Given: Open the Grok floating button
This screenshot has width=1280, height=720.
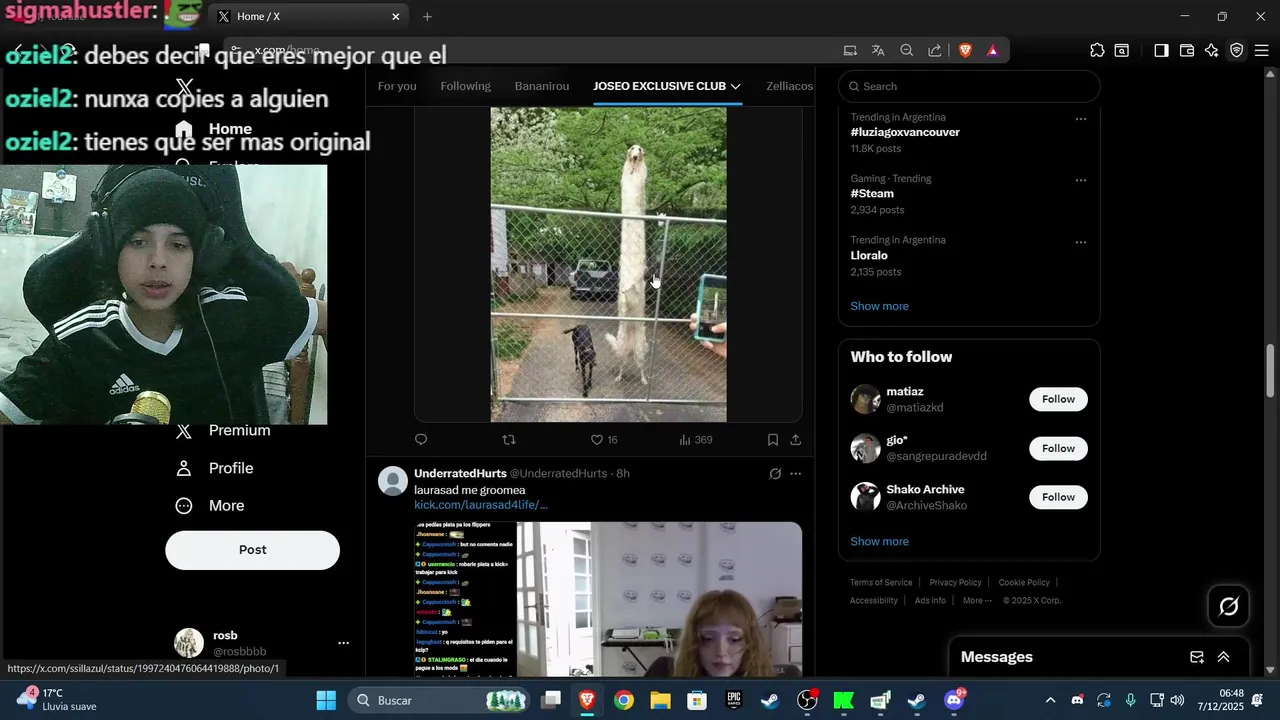Looking at the screenshot, I should coord(1229,606).
